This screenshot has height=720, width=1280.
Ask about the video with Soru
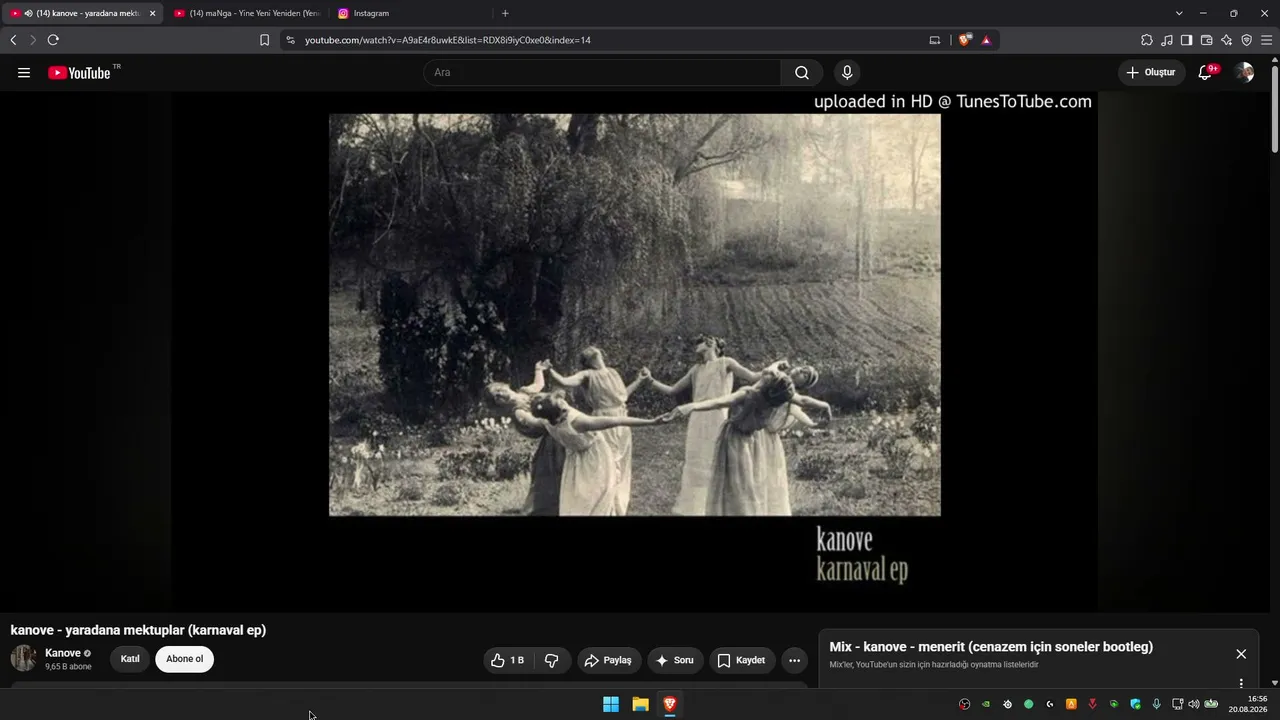[x=675, y=660]
